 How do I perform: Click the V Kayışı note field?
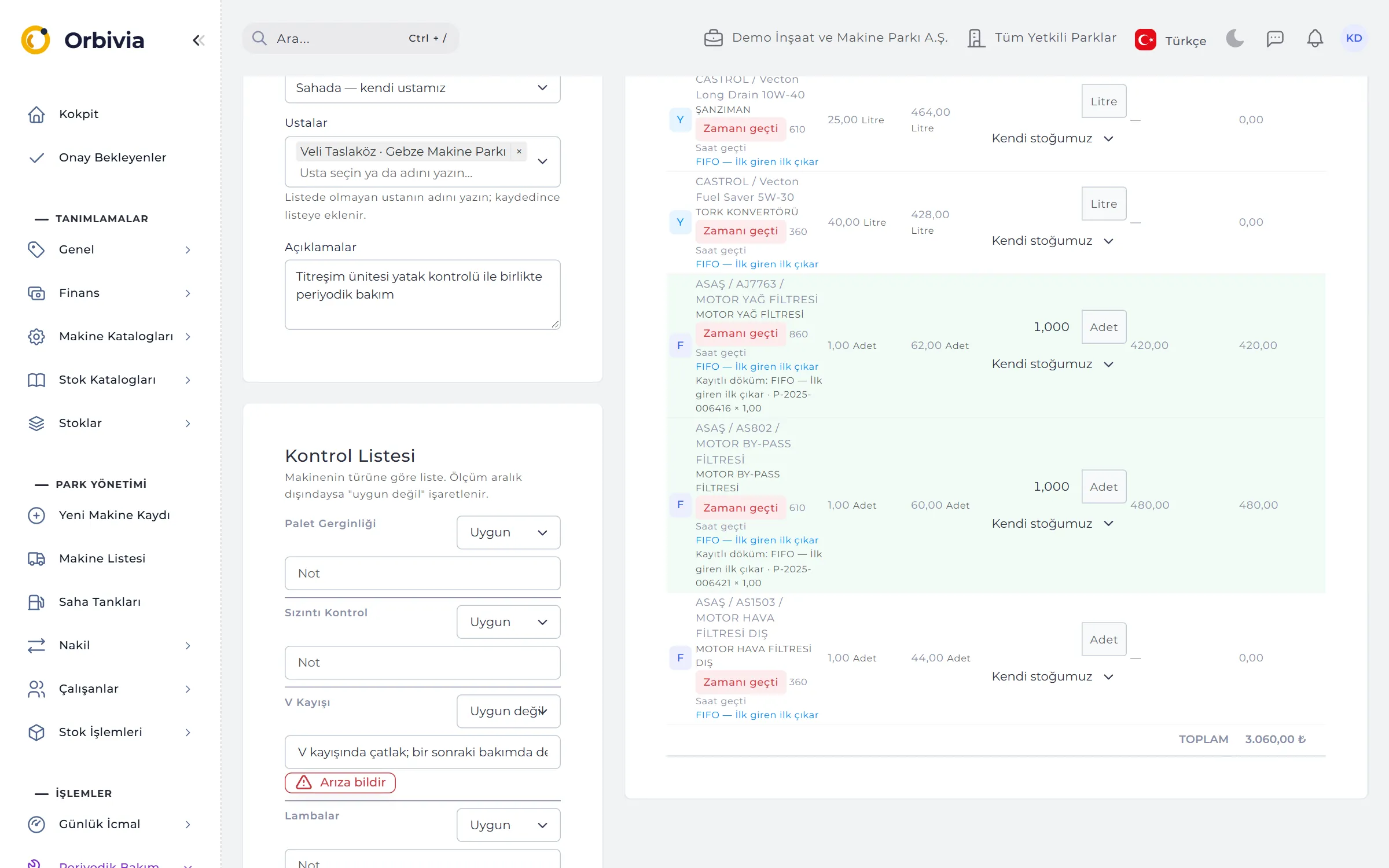tap(422, 752)
